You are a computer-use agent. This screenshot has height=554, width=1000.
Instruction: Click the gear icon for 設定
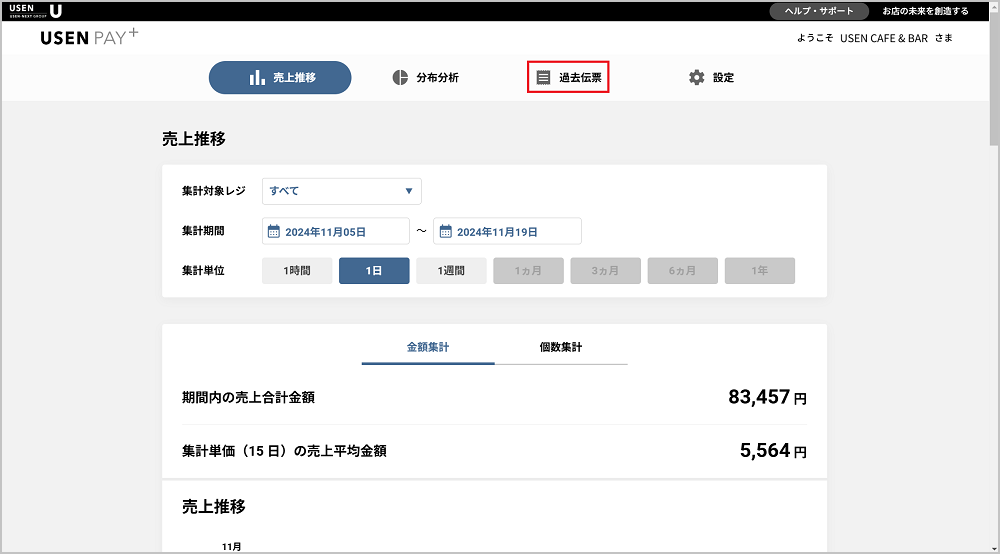pos(697,77)
